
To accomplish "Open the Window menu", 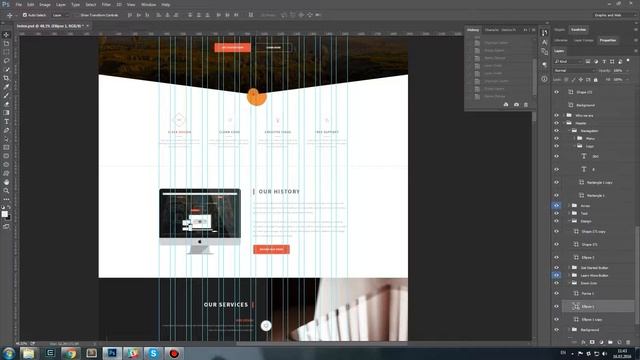I will click(148, 4).
